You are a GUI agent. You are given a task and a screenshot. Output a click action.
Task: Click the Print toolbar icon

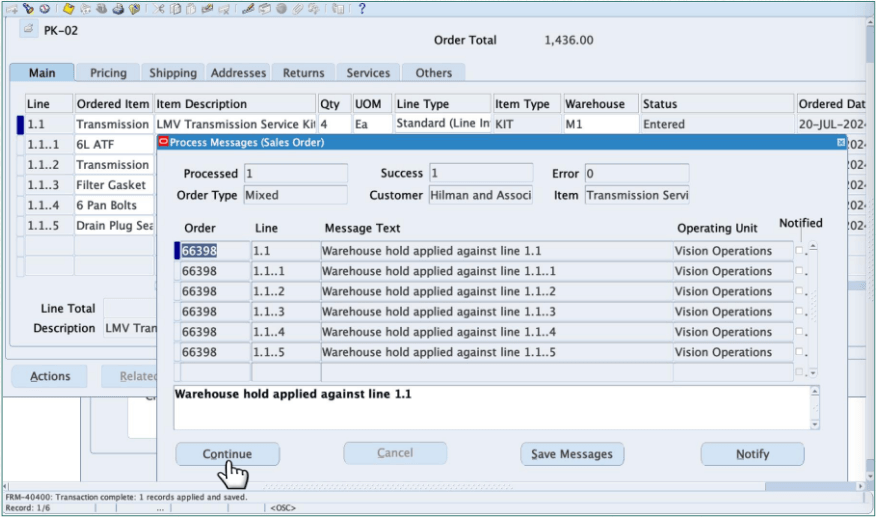point(118,9)
